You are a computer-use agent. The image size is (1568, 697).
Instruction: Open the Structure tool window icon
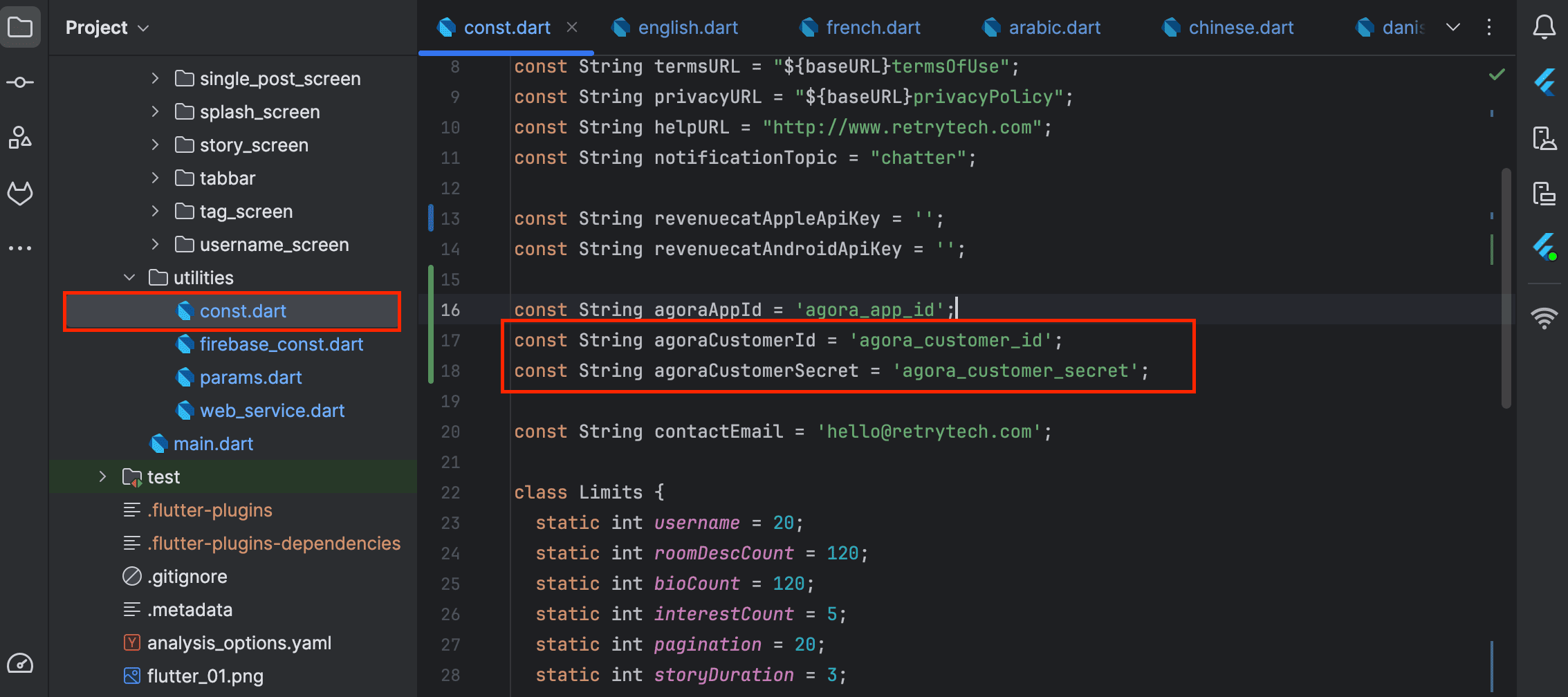(x=20, y=138)
